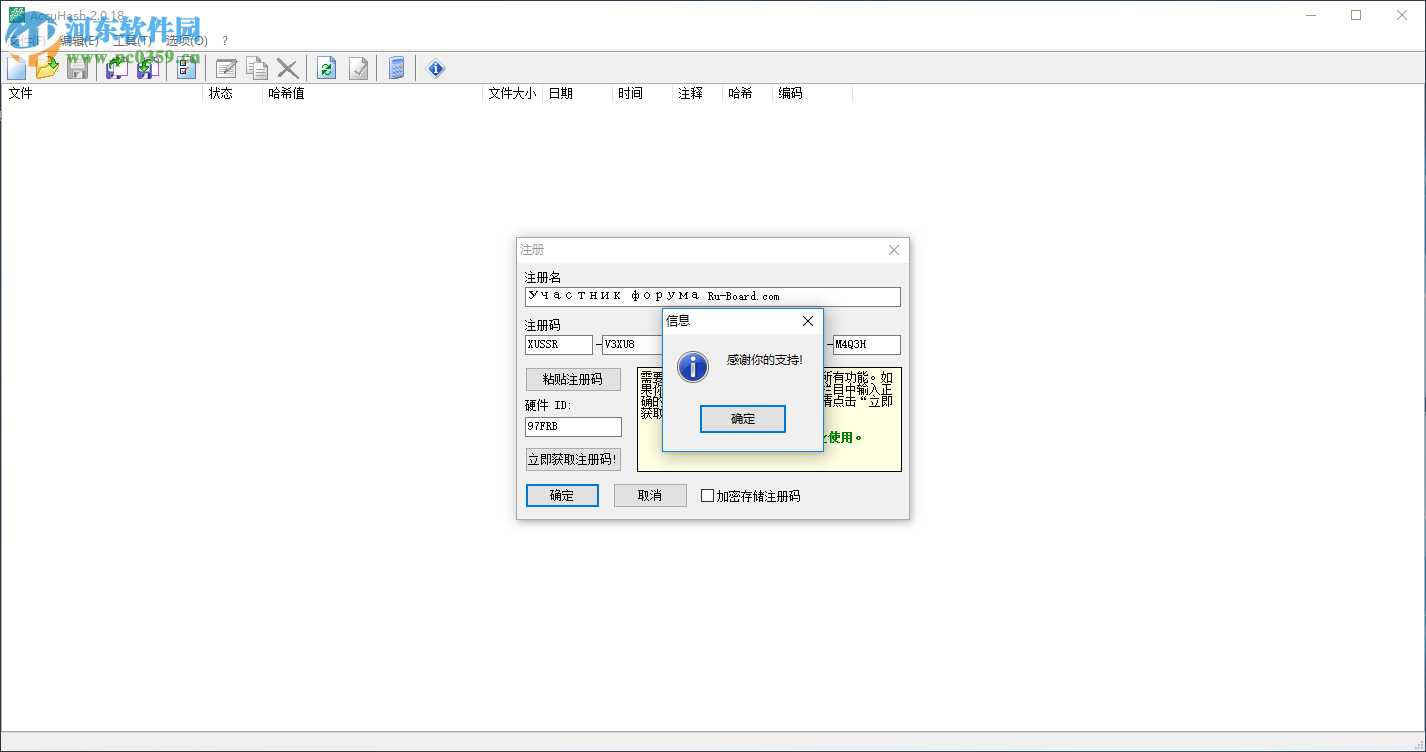Click the Save toolbar icon
The image size is (1426, 752).
tap(77, 68)
